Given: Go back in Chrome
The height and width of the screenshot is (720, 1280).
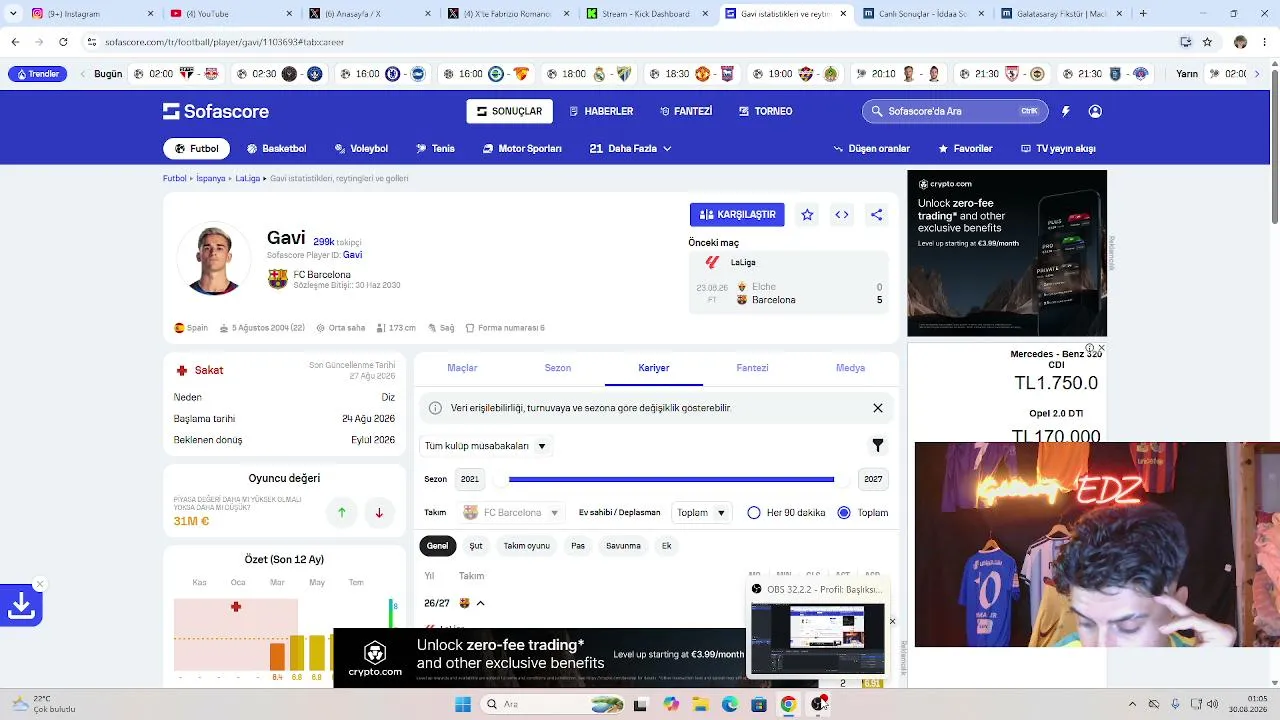Looking at the screenshot, I should tap(15, 42).
